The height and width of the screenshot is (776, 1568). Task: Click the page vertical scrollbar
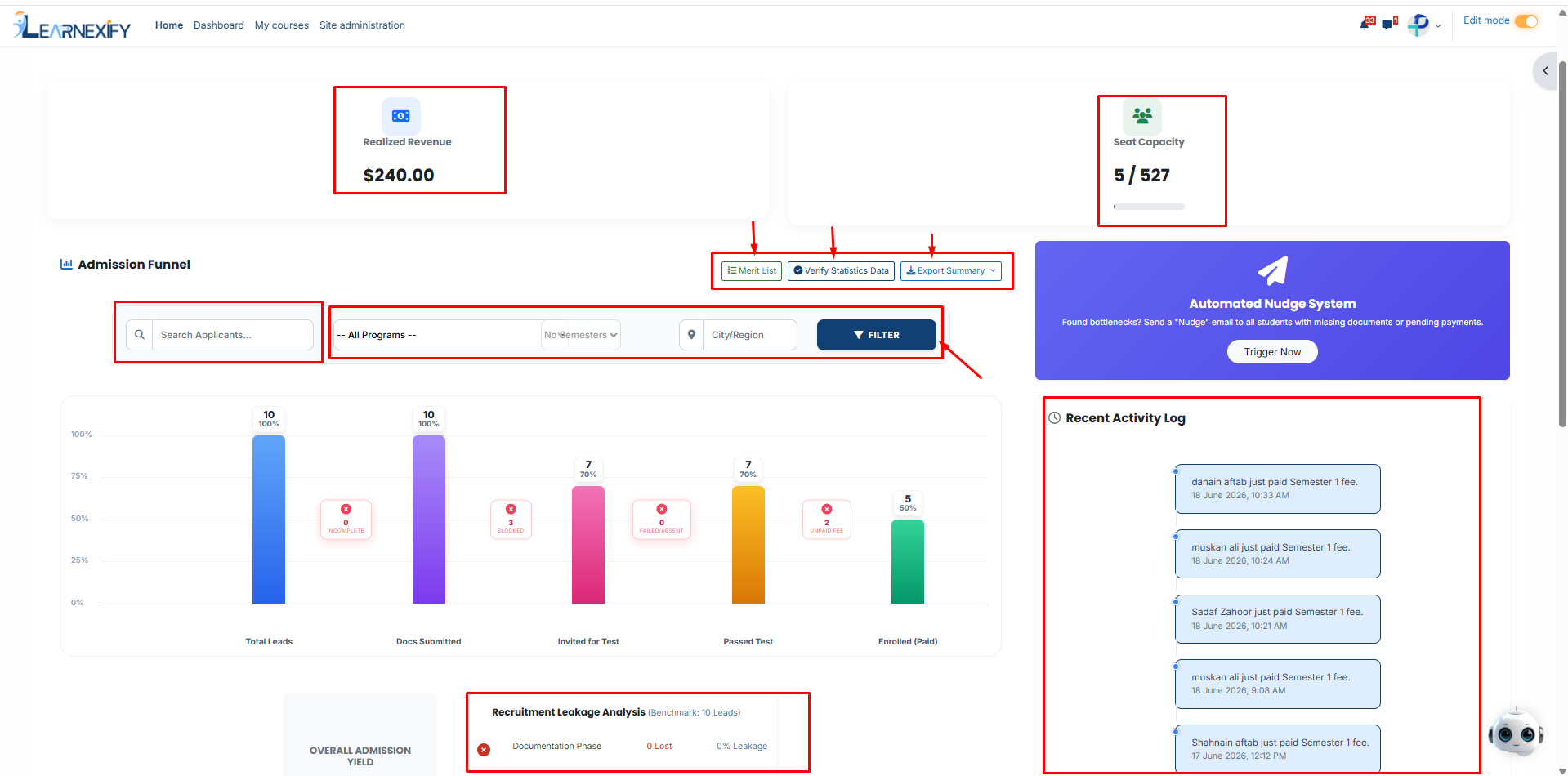pyautogui.click(x=1562, y=245)
